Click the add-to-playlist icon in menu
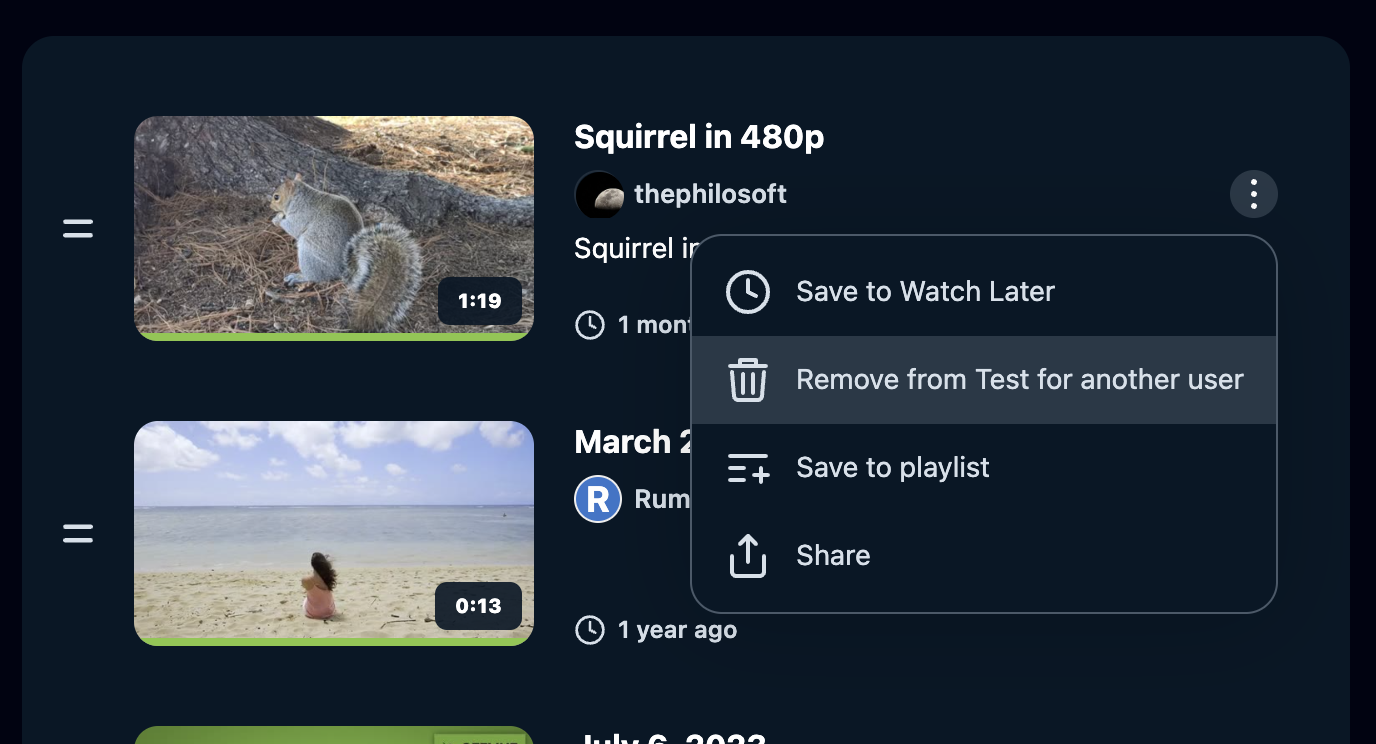The image size is (1376, 744). (747, 468)
